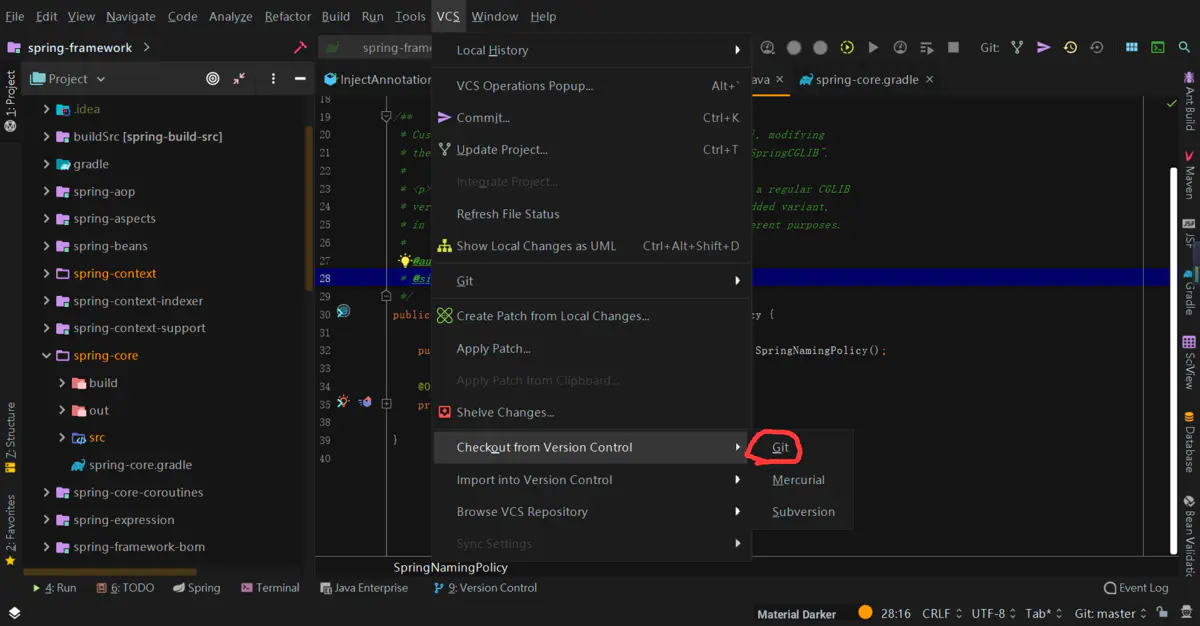The width and height of the screenshot is (1200, 626).
Task: Open the Project panel three-dot options
Action: [273, 79]
